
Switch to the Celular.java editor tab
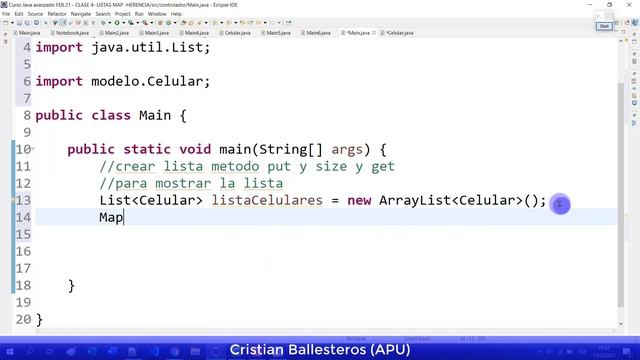click(x=235, y=33)
